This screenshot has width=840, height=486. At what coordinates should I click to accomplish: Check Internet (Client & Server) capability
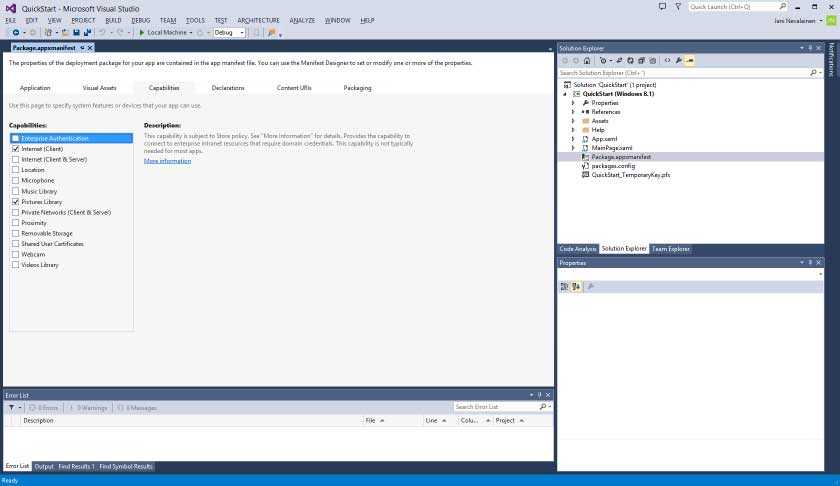(x=16, y=159)
